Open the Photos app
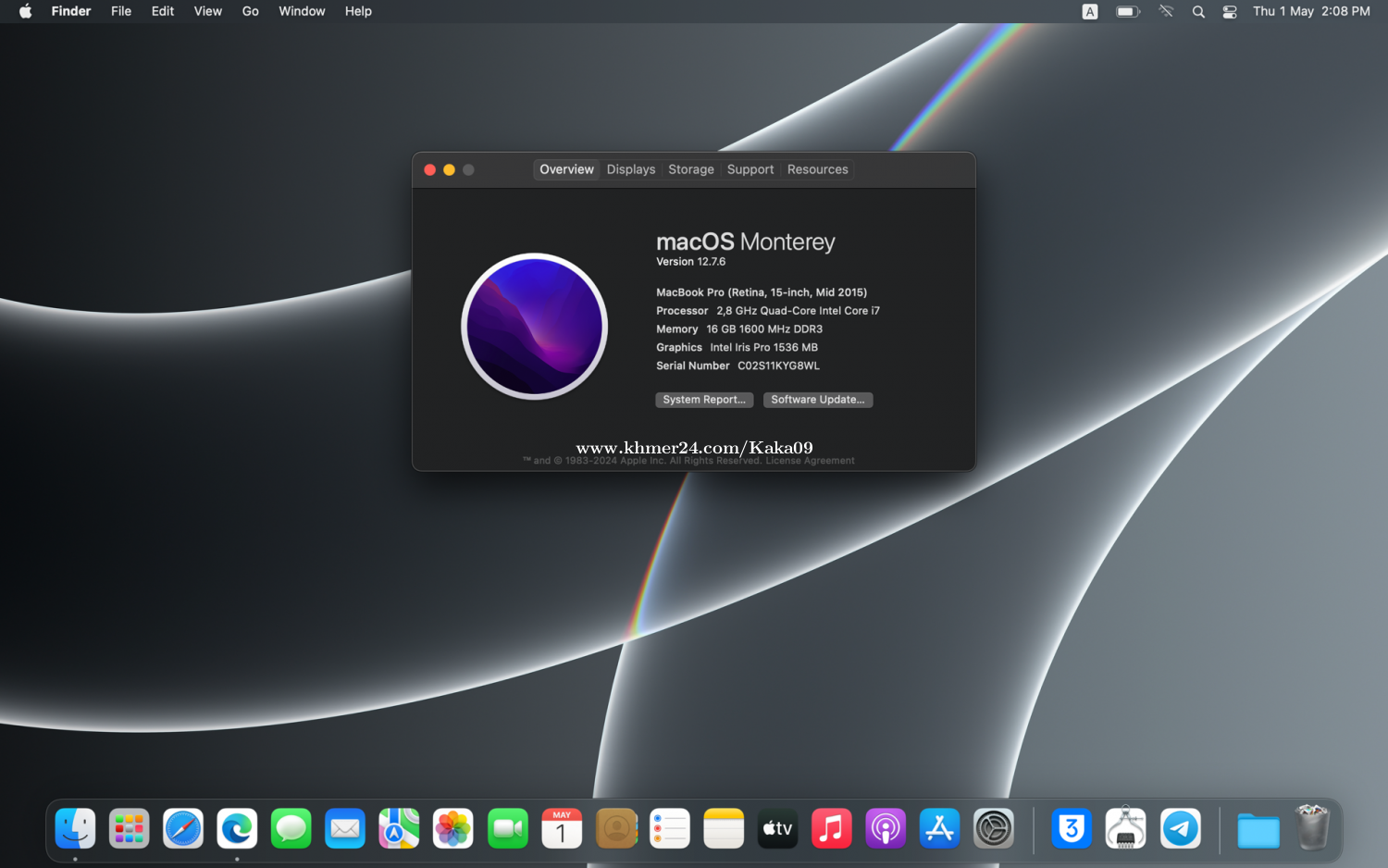Image resolution: width=1388 pixels, height=868 pixels. coord(453,829)
